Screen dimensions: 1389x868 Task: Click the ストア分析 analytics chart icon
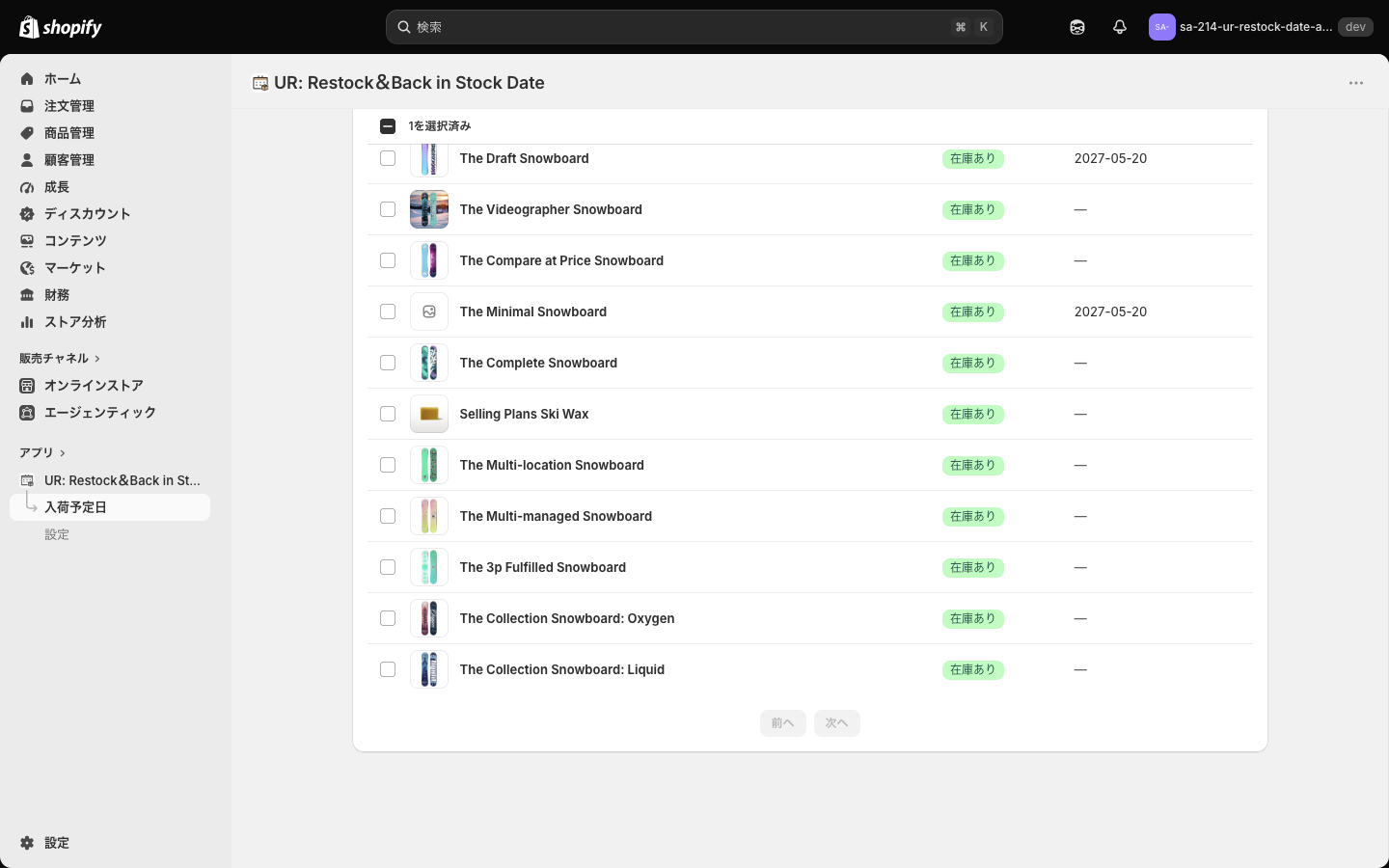coord(27,322)
